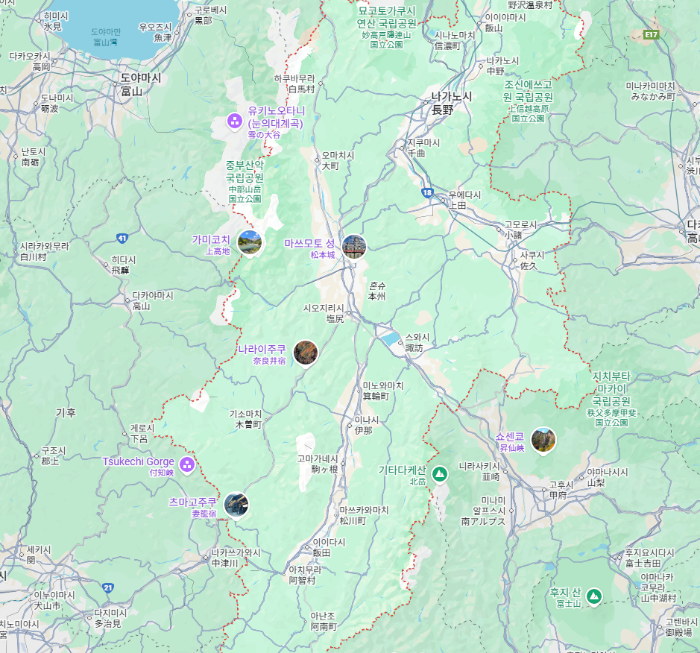700x653 pixels.
Task: Click the 츠마고주쿠 photo marker
Action: [x=236, y=505]
